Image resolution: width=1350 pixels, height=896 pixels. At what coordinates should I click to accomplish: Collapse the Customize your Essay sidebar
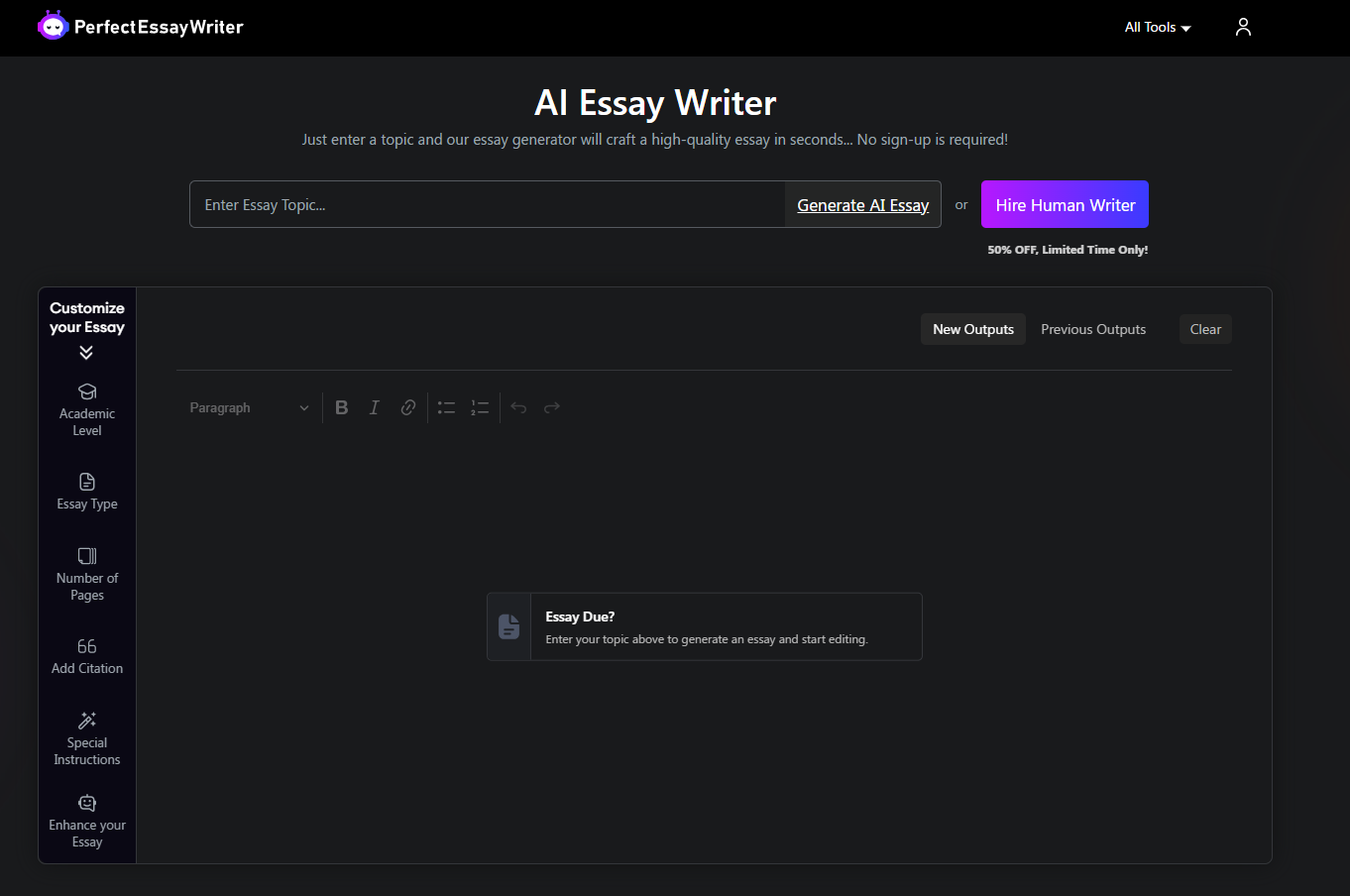tap(86, 353)
